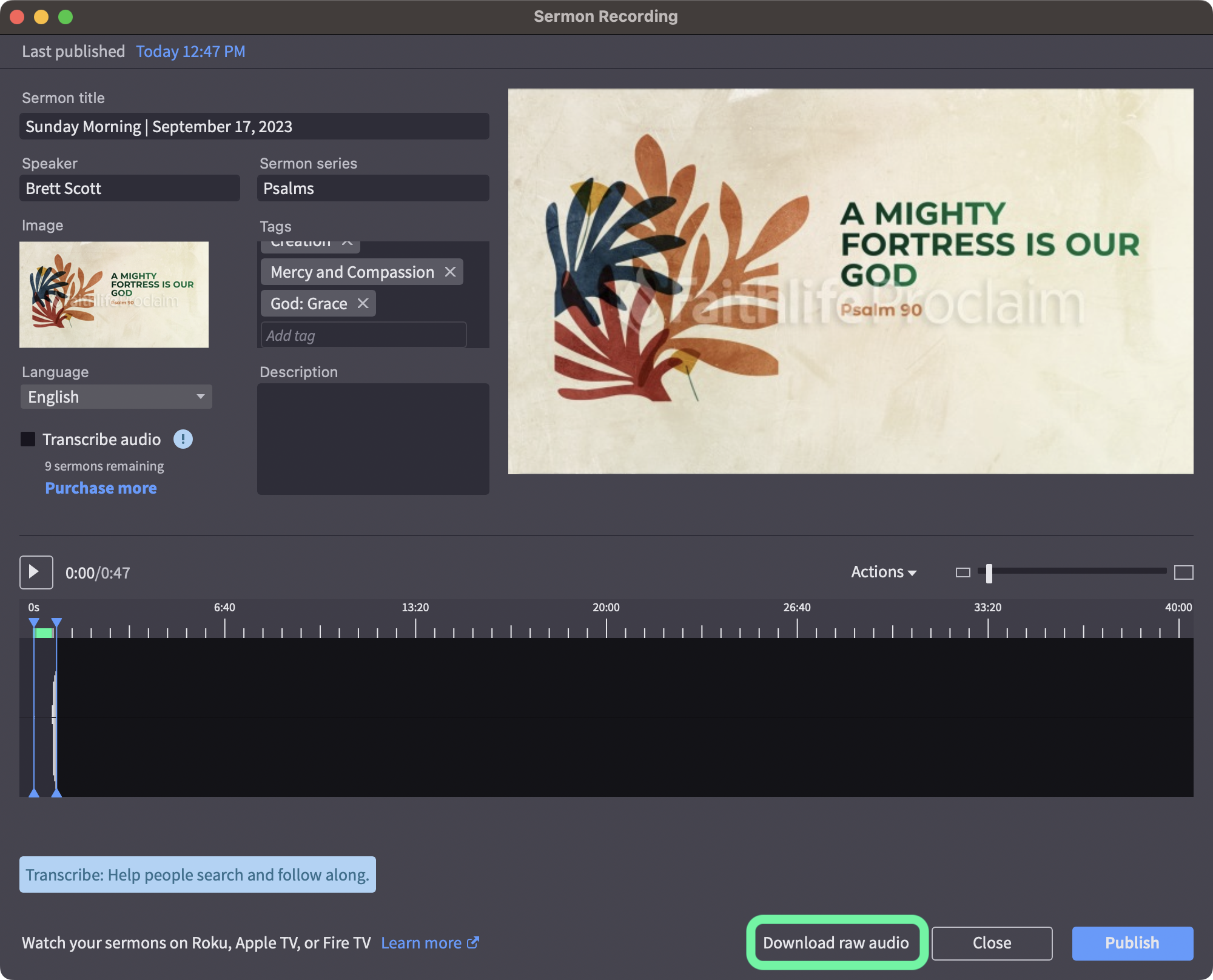Click the timeline zoom slider handle
1213x980 pixels.
point(989,572)
